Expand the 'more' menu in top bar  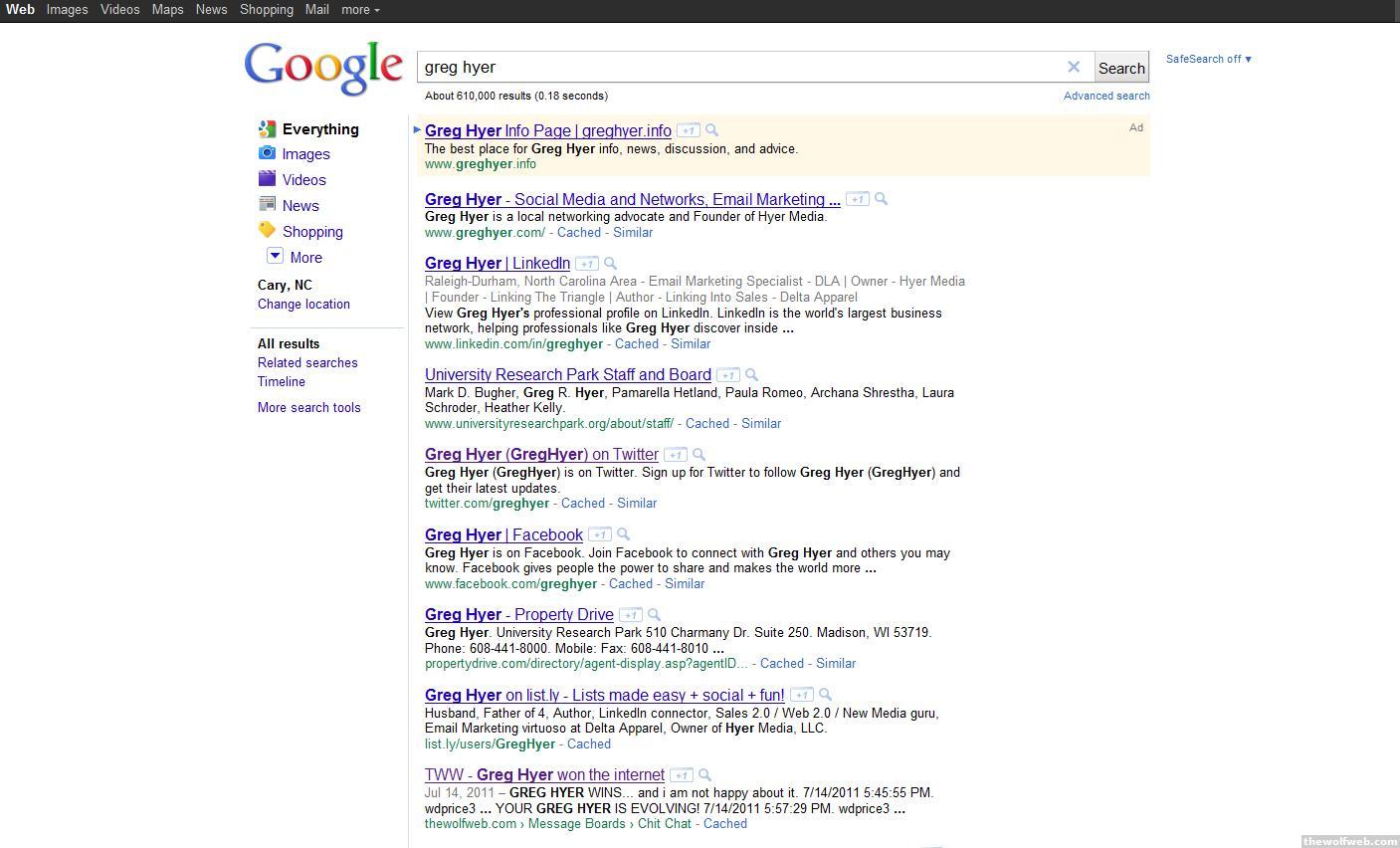(359, 10)
